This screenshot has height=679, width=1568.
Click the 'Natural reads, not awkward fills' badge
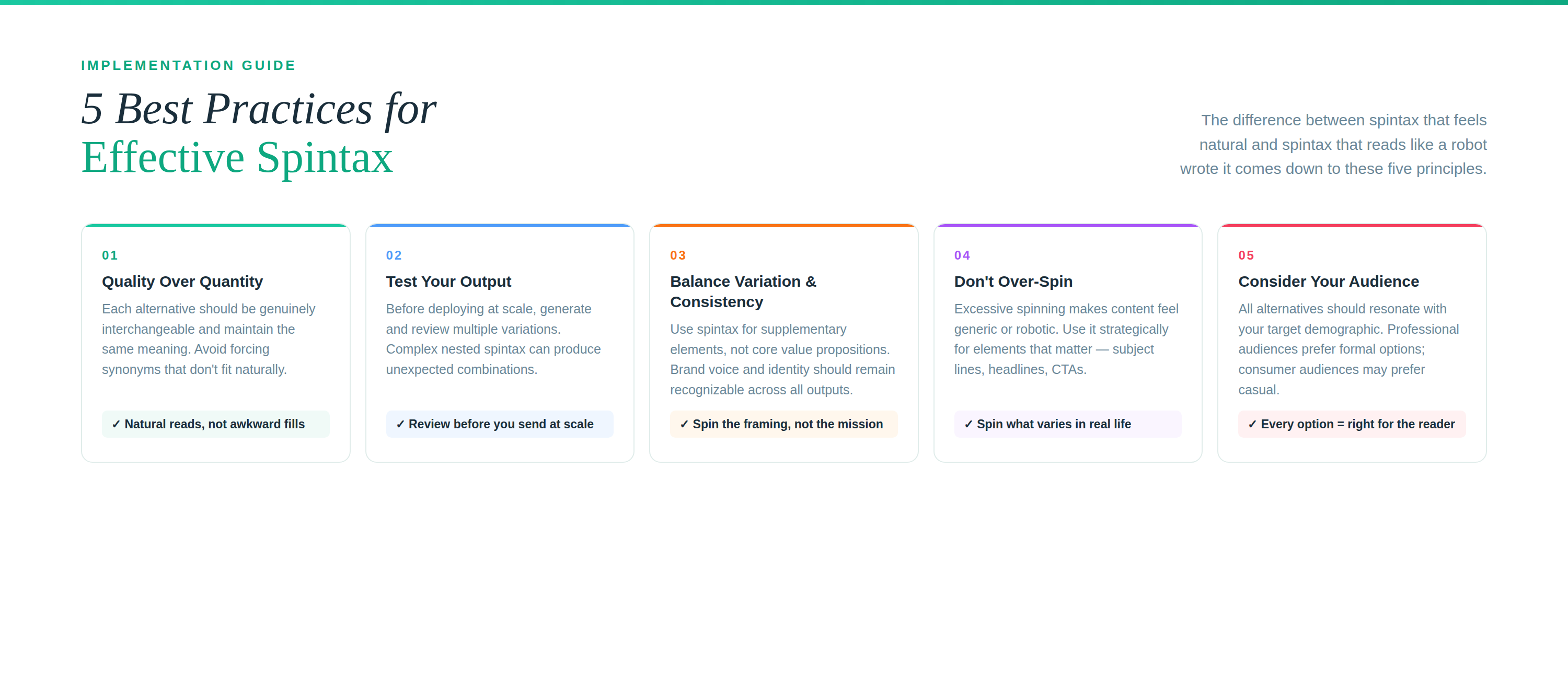(x=215, y=424)
